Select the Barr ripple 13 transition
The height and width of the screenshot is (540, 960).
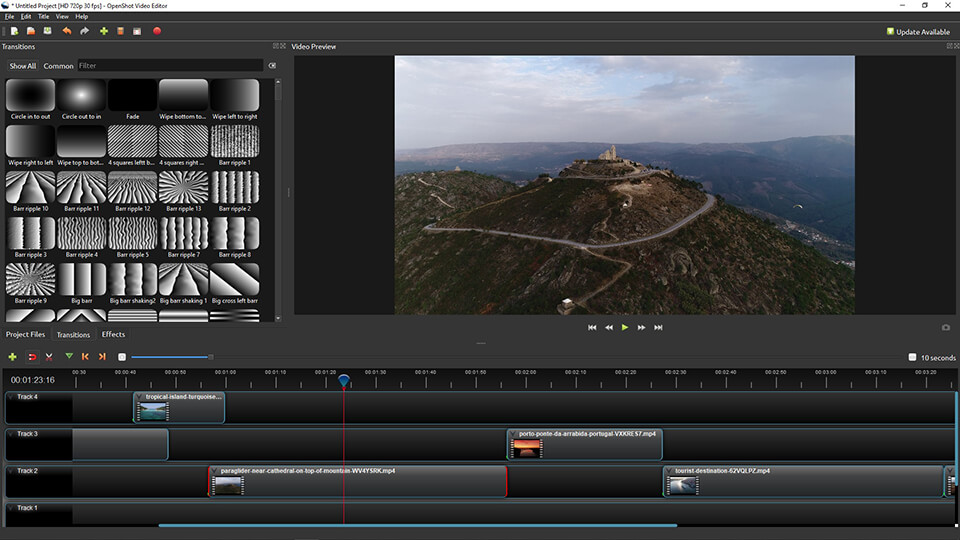(x=184, y=192)
